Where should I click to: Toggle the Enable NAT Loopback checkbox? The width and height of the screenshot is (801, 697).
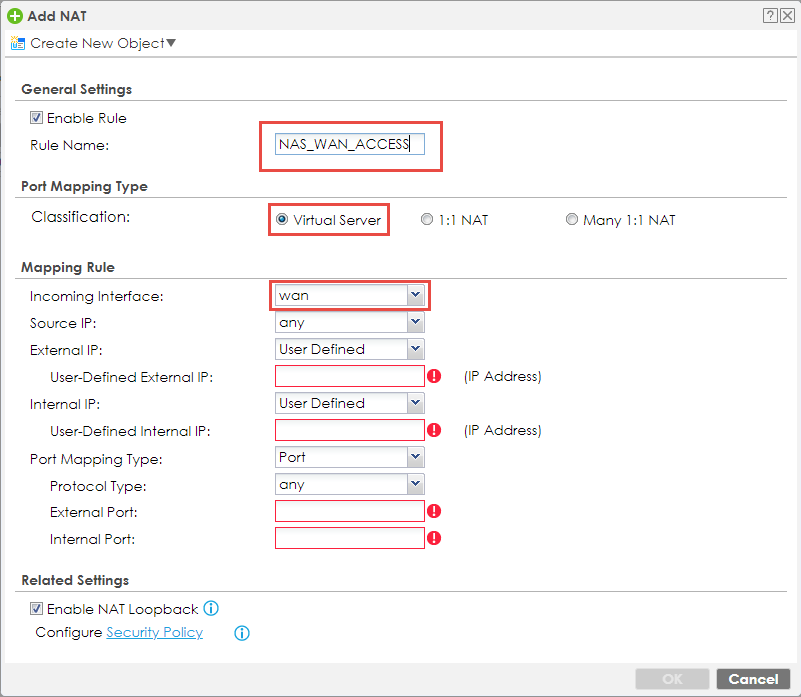coord(37,608)
